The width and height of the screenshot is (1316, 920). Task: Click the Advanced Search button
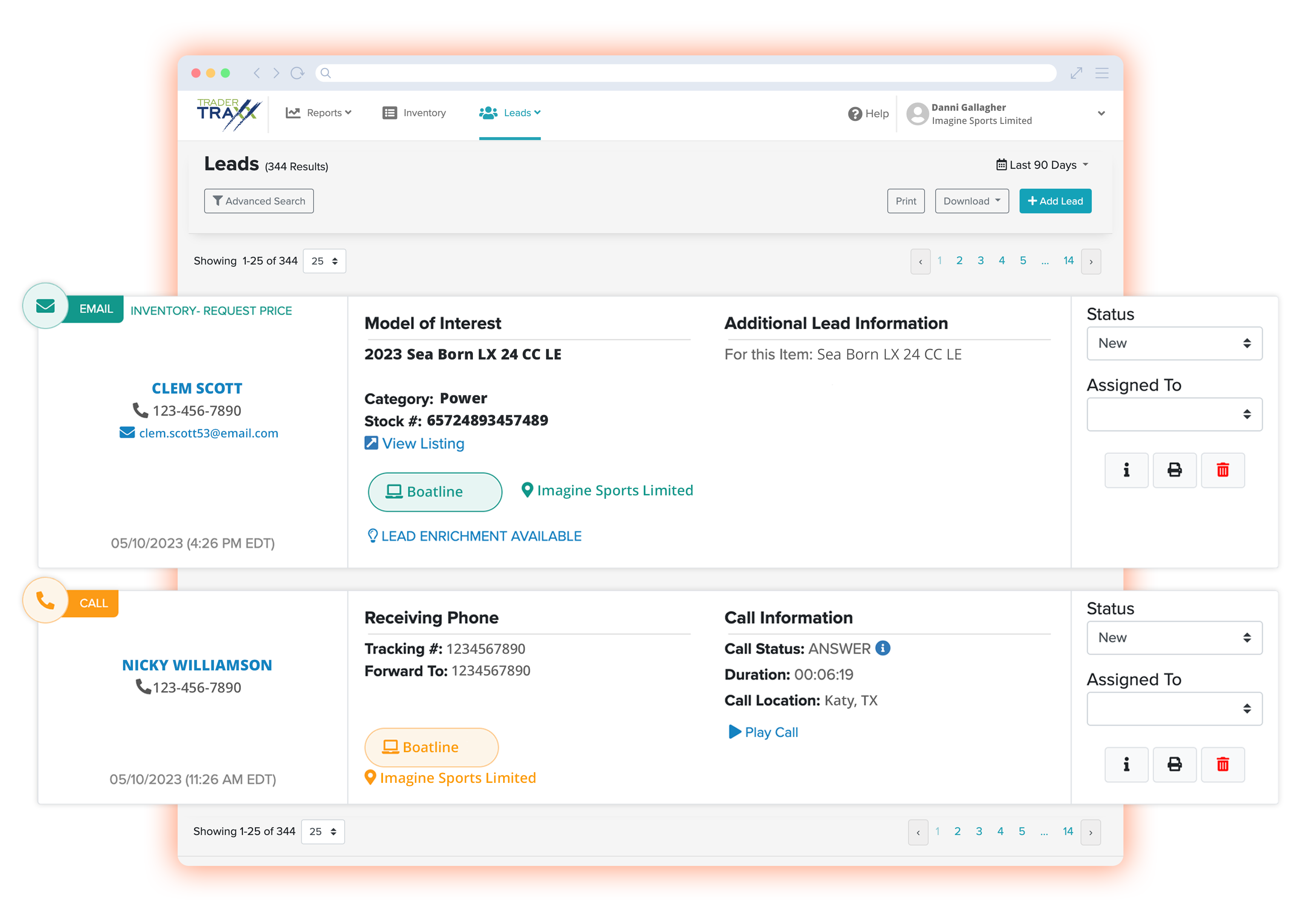coord(259,201)
